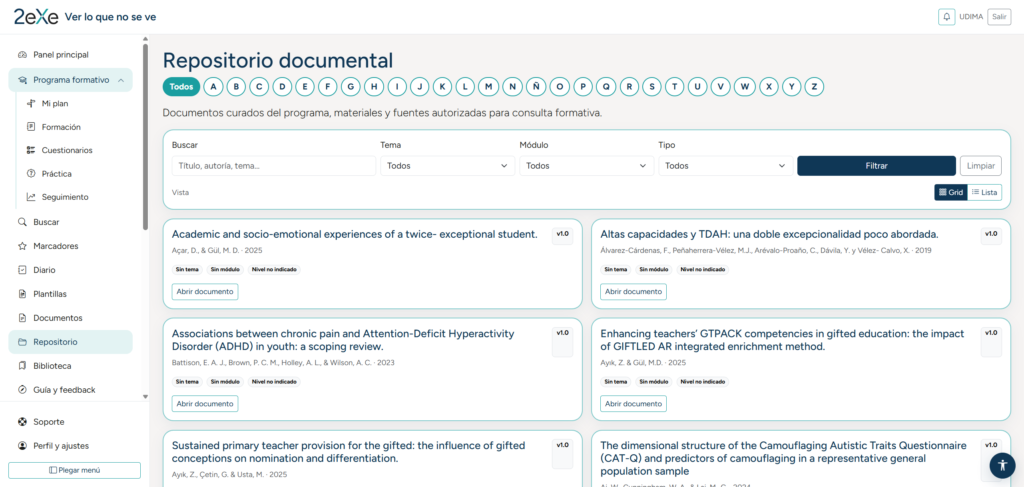Select the Todos alphabet filter
This screenshot has width=1024, height=487.
point(182,86)
